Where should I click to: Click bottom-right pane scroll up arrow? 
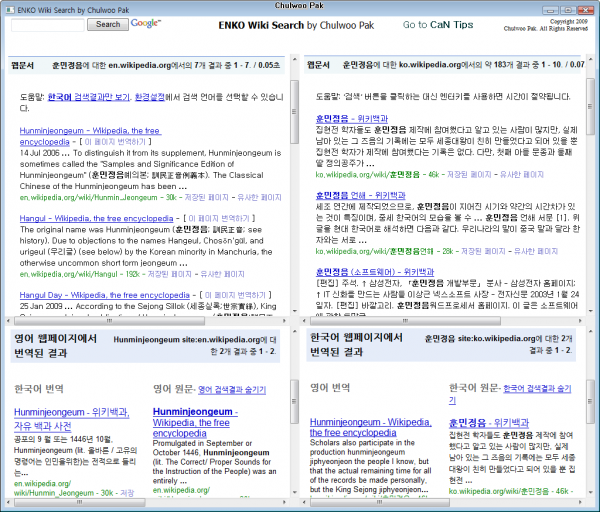click(x=590, y=331)
